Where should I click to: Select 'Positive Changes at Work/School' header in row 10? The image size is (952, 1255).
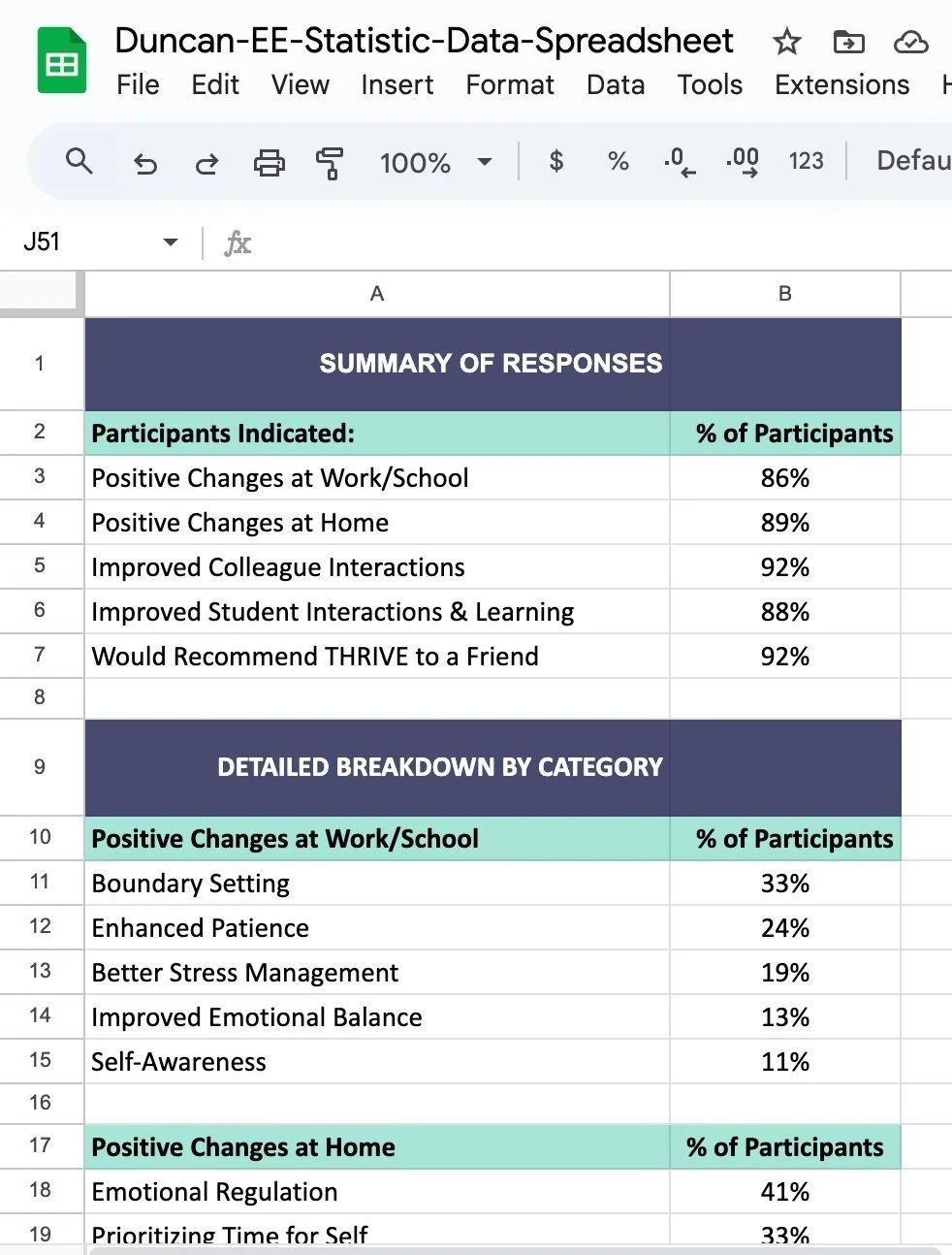[377, 839]
